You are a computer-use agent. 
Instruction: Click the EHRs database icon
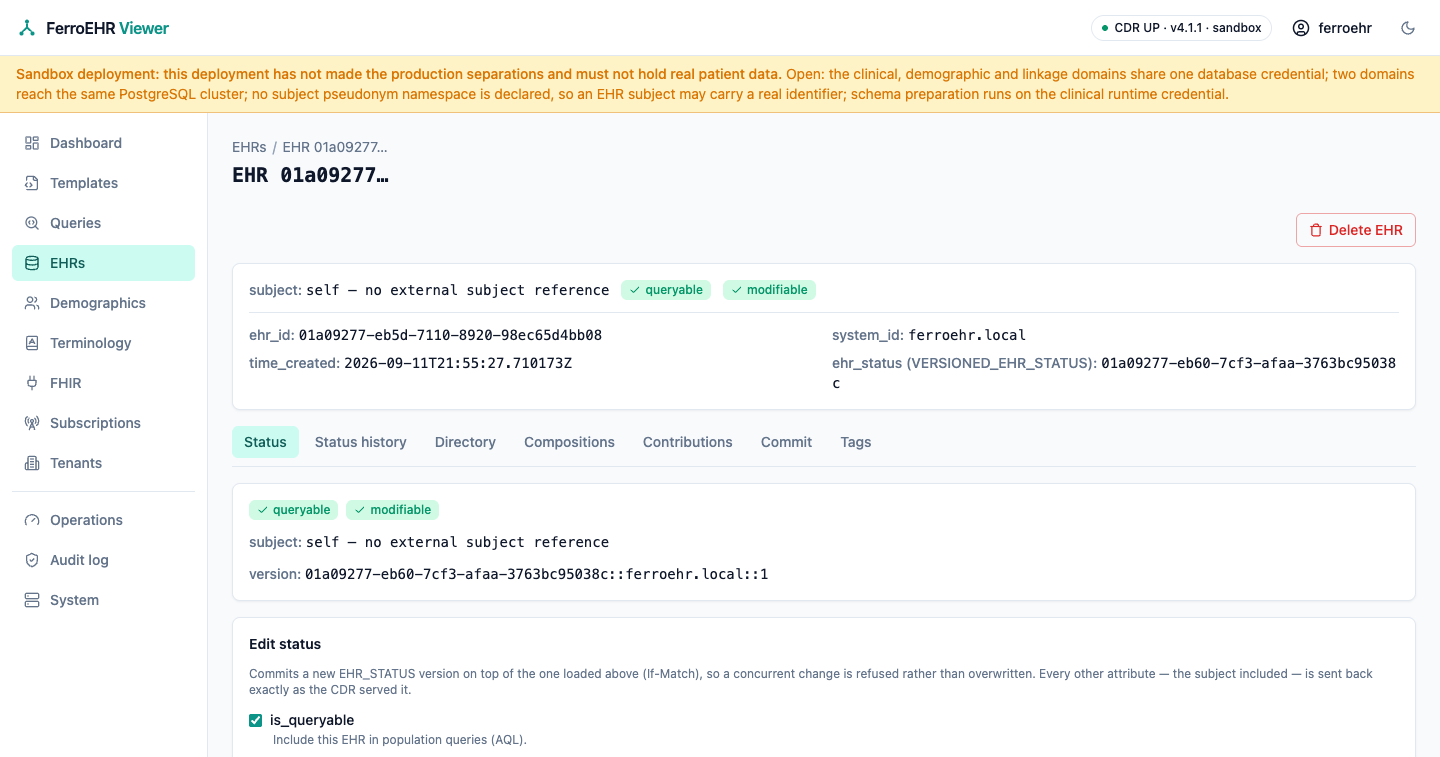click(32, 263)
